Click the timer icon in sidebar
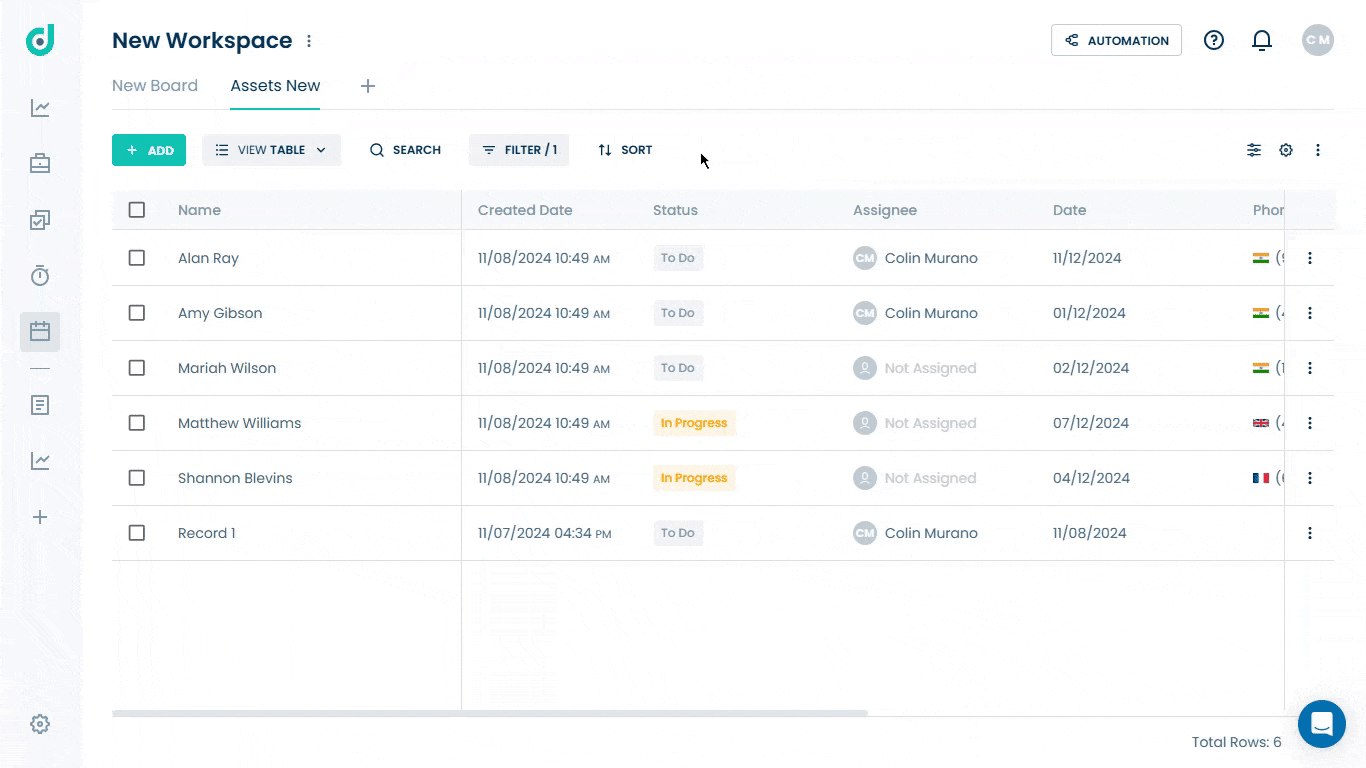The height and width of the screenshot is (768, 1366). click(40, 276)
